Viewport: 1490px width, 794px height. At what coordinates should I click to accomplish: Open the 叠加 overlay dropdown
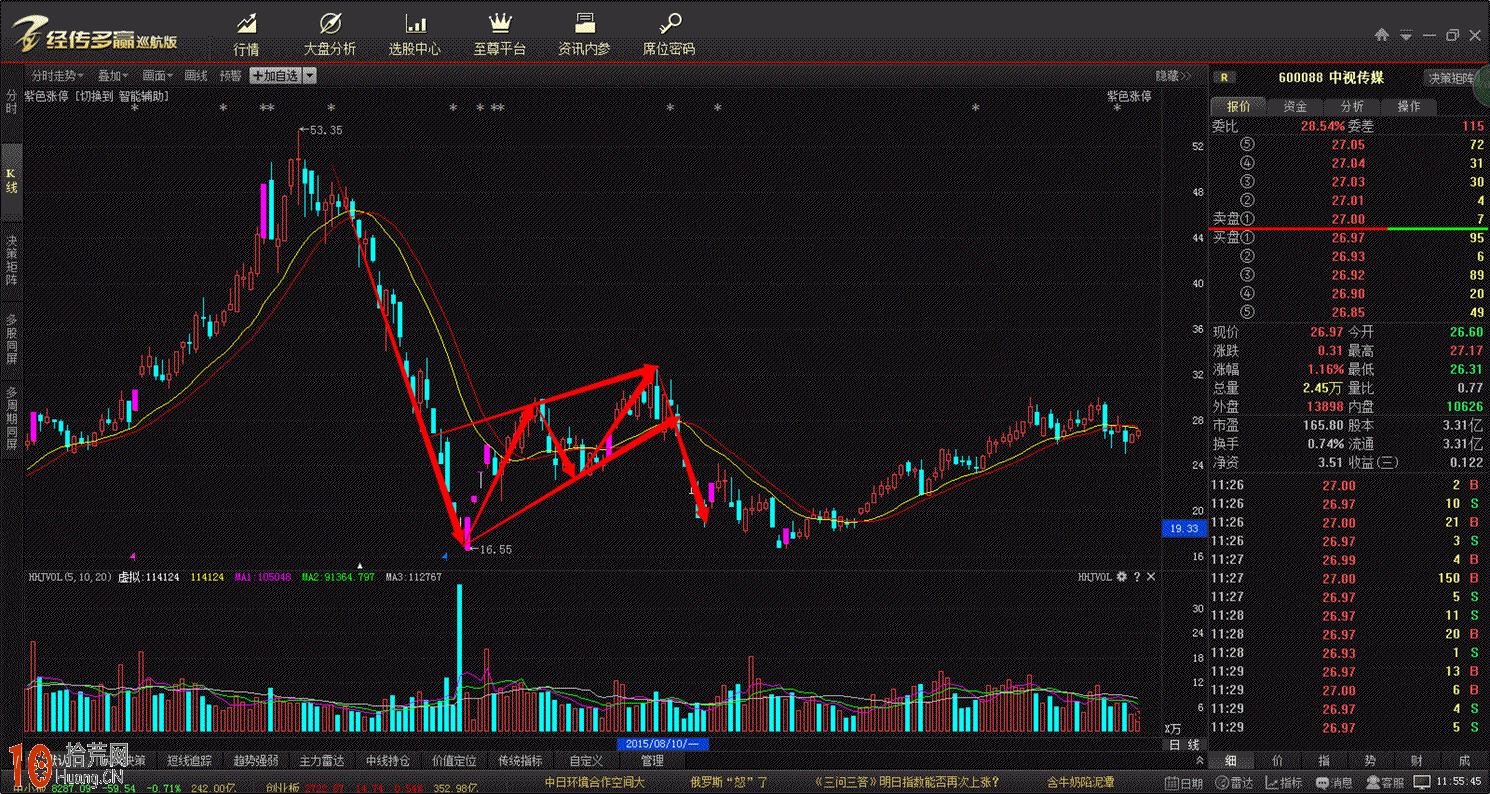click(113, 76)
